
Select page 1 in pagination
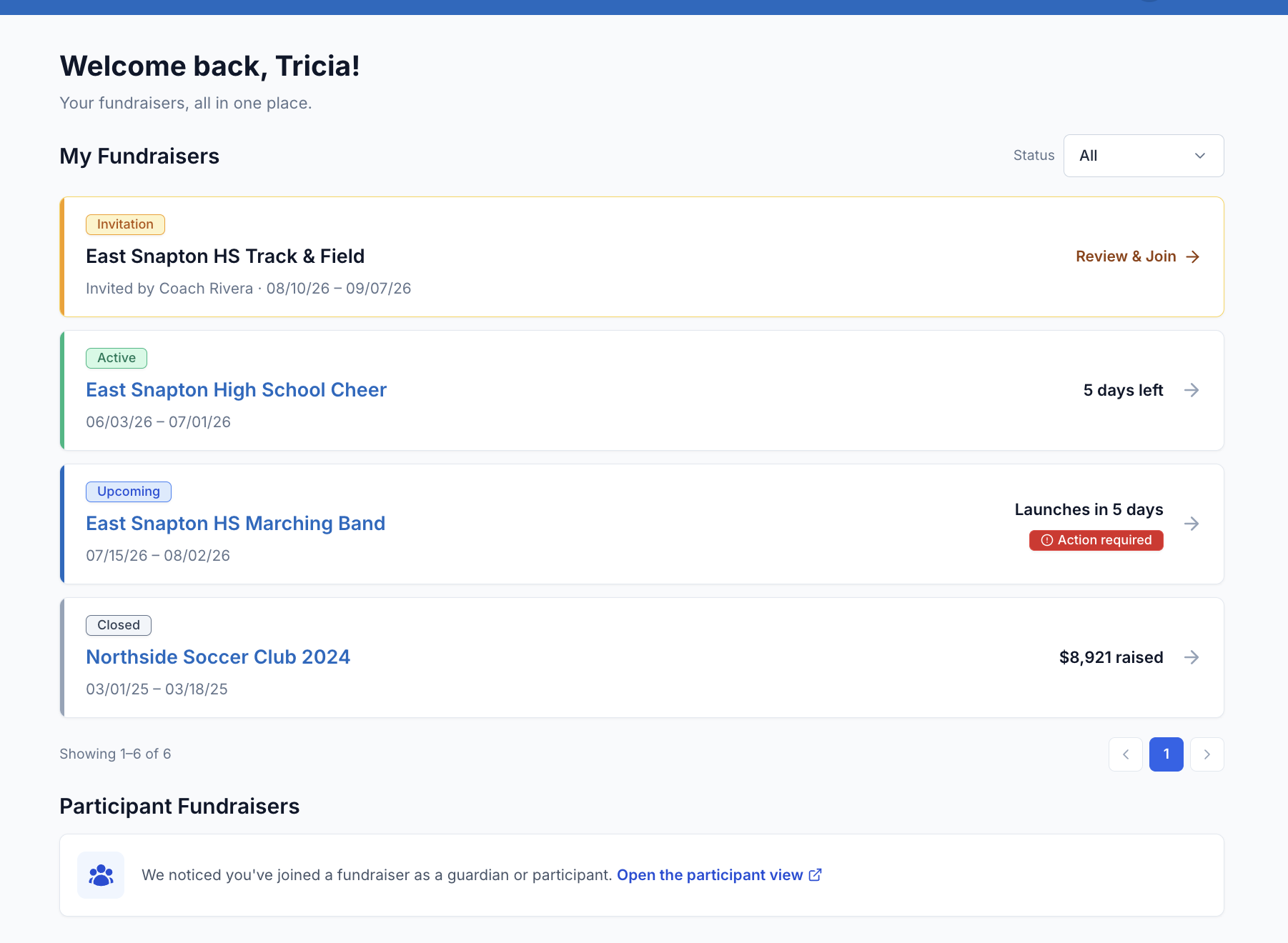[x=1166, y=754]
